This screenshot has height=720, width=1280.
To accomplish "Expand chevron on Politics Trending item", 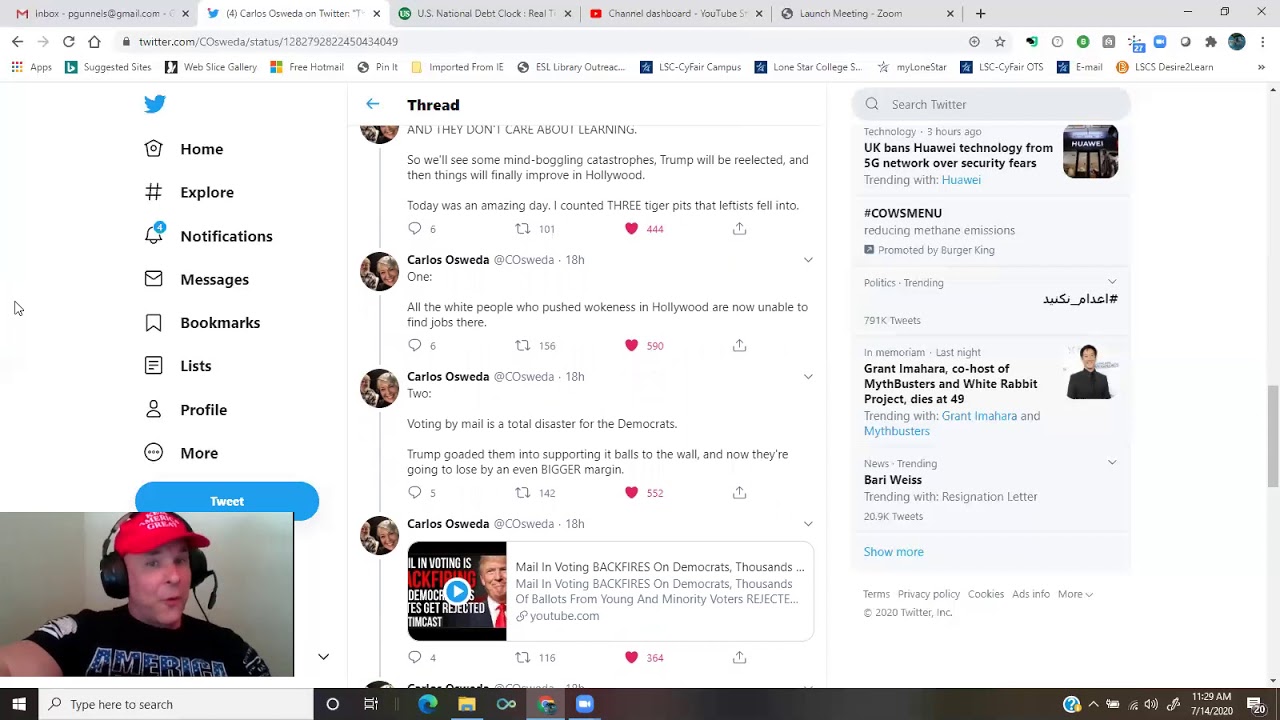I will click(1112, 282).
